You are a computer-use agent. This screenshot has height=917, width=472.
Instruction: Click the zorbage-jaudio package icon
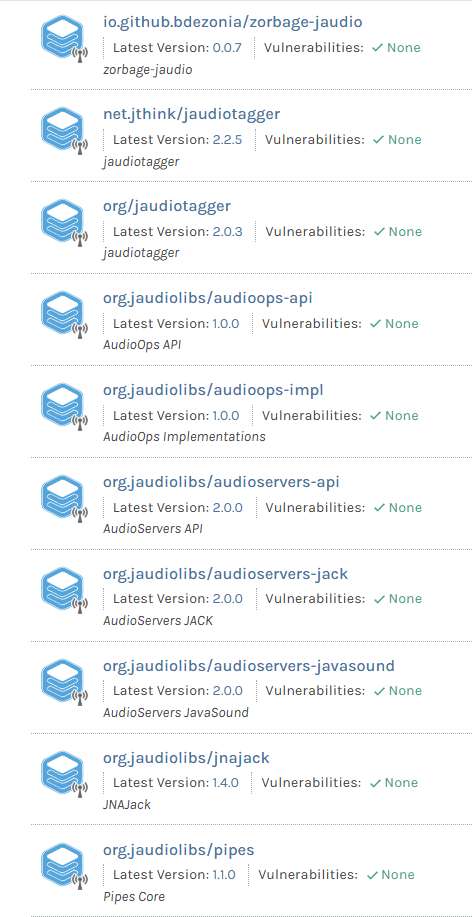tap(64, 39)
